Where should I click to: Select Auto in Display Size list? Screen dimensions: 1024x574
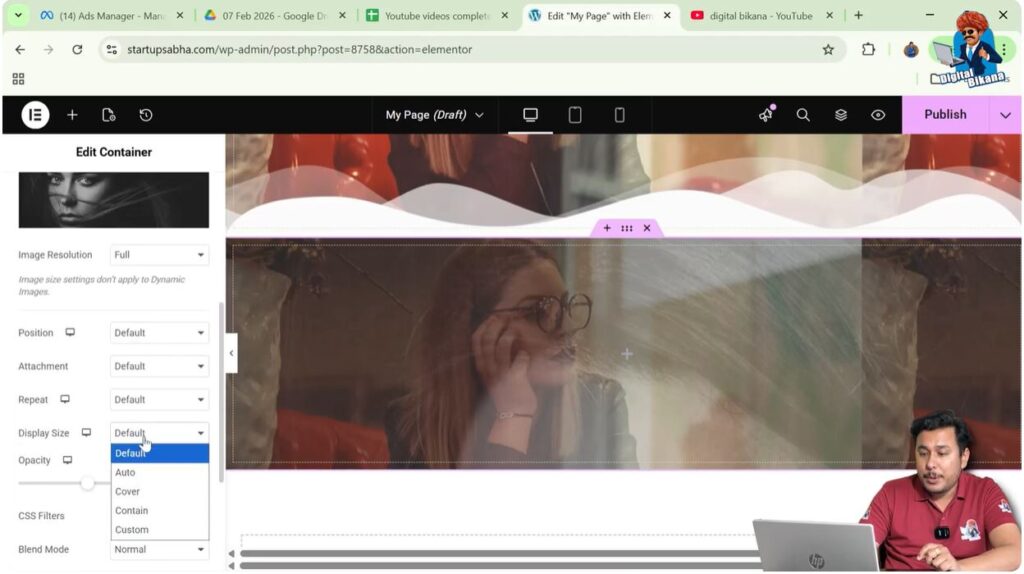point(160,472)
